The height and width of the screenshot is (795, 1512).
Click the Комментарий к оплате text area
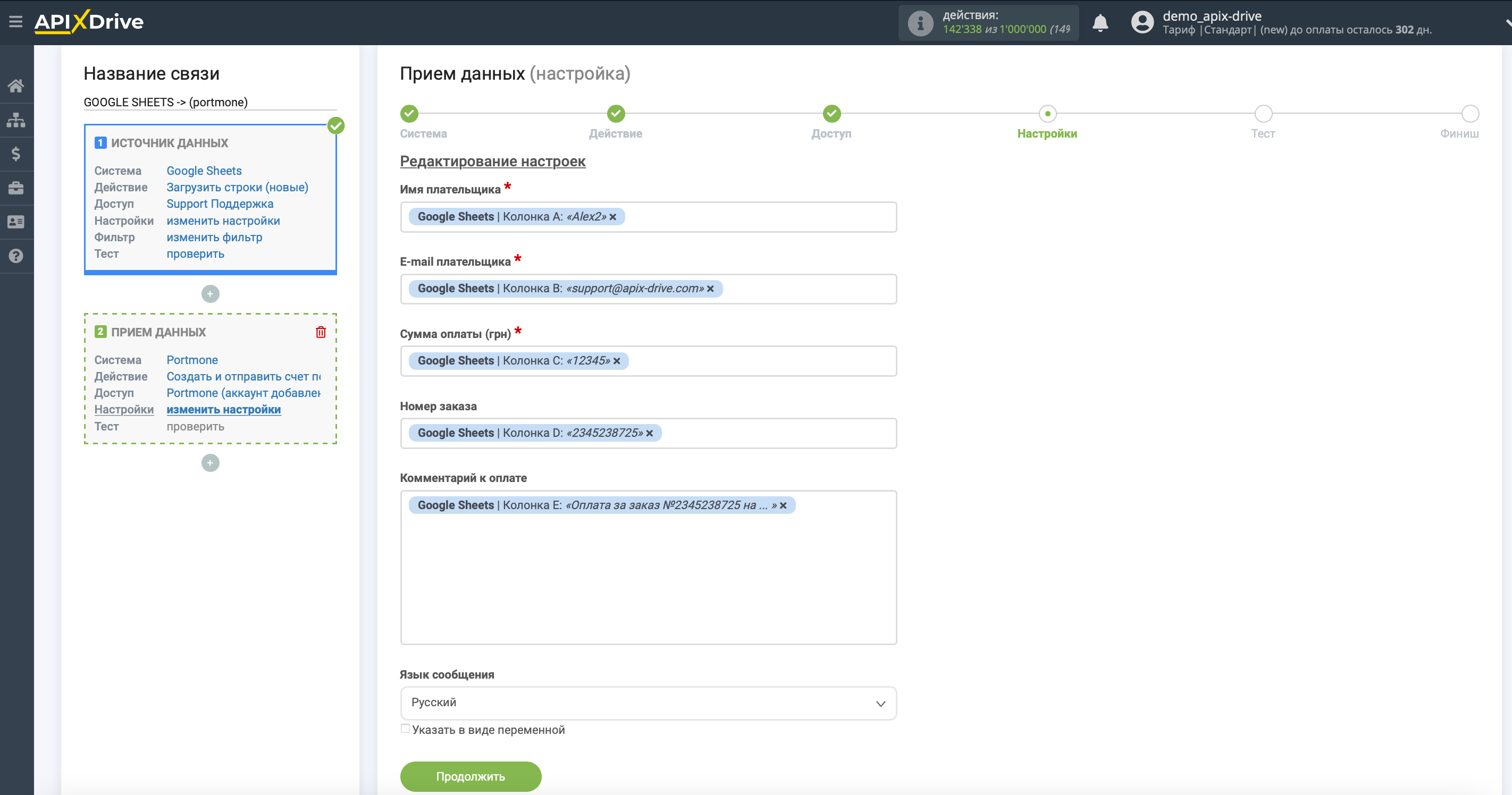648,568
